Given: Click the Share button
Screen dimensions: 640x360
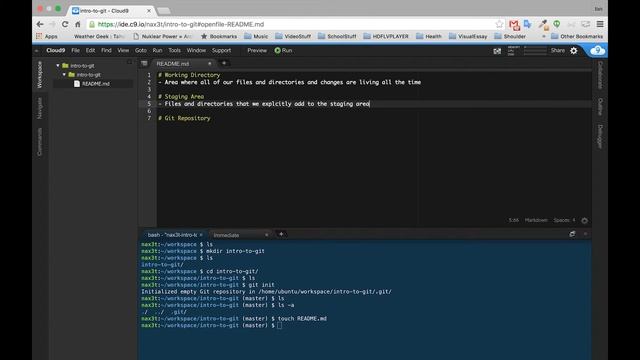Looking at the screenshot, I should coord(558,51).
